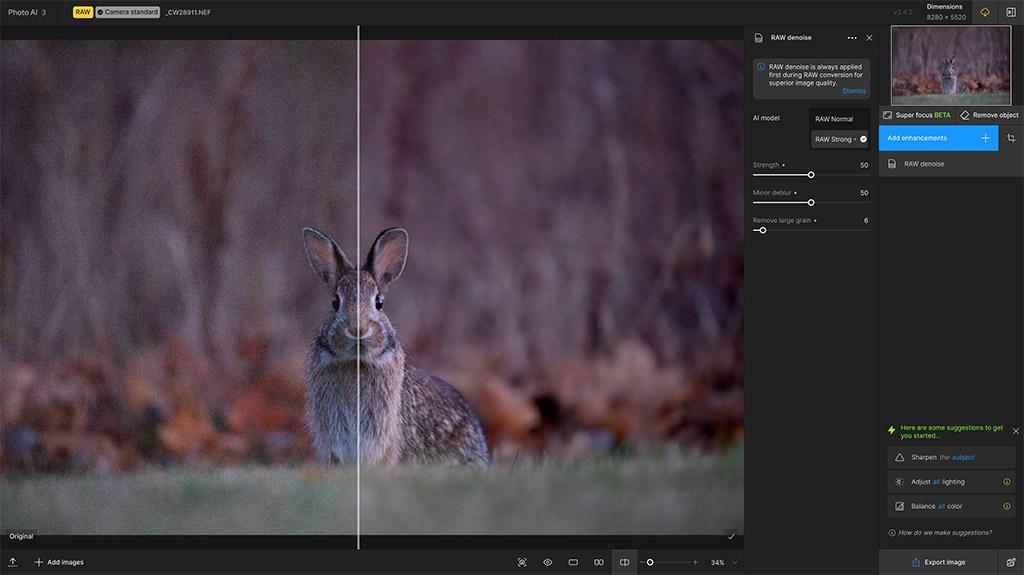
Task: Select RAW denoise in enhancements list
Action: (951, 164)
